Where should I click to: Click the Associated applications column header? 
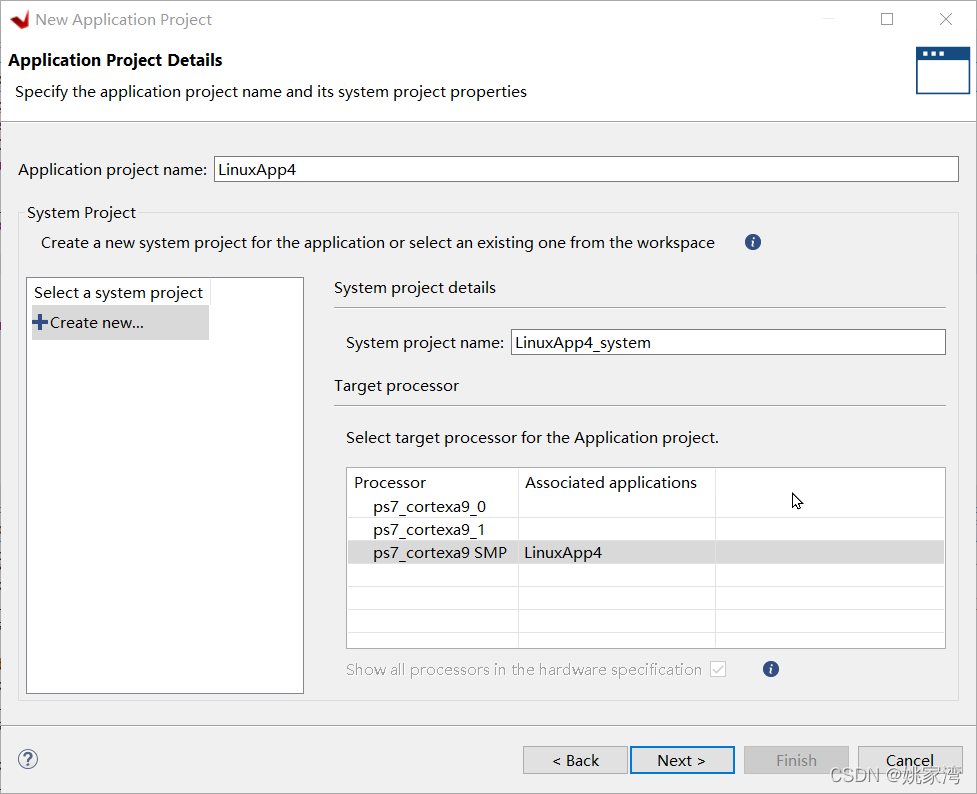[611, 482]
